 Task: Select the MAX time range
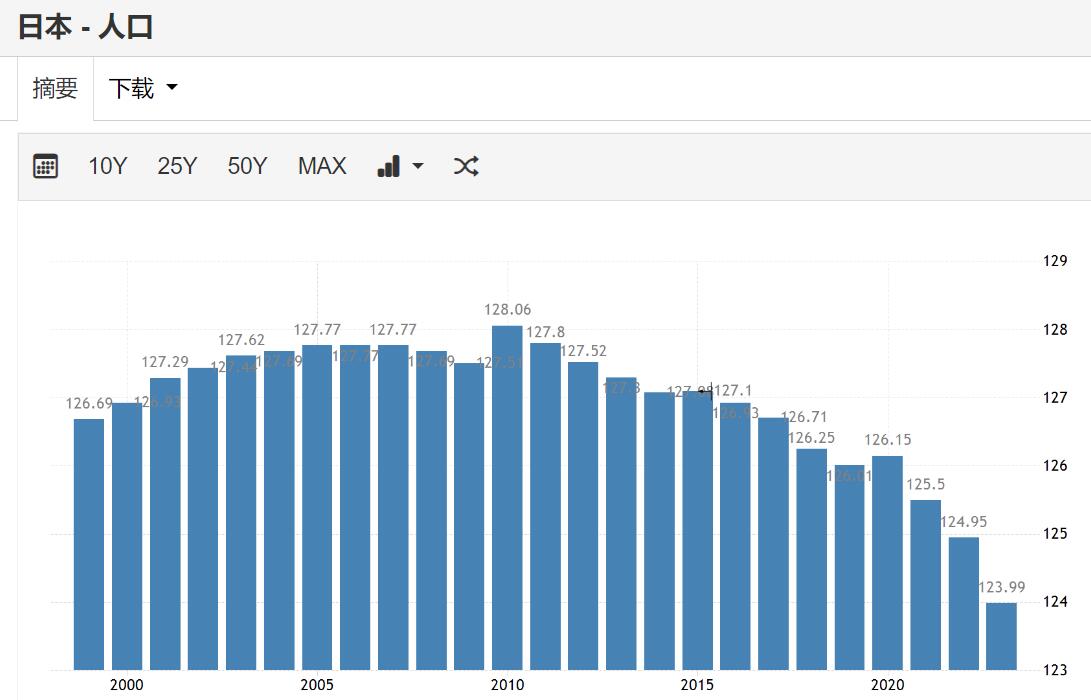[322, 166]
